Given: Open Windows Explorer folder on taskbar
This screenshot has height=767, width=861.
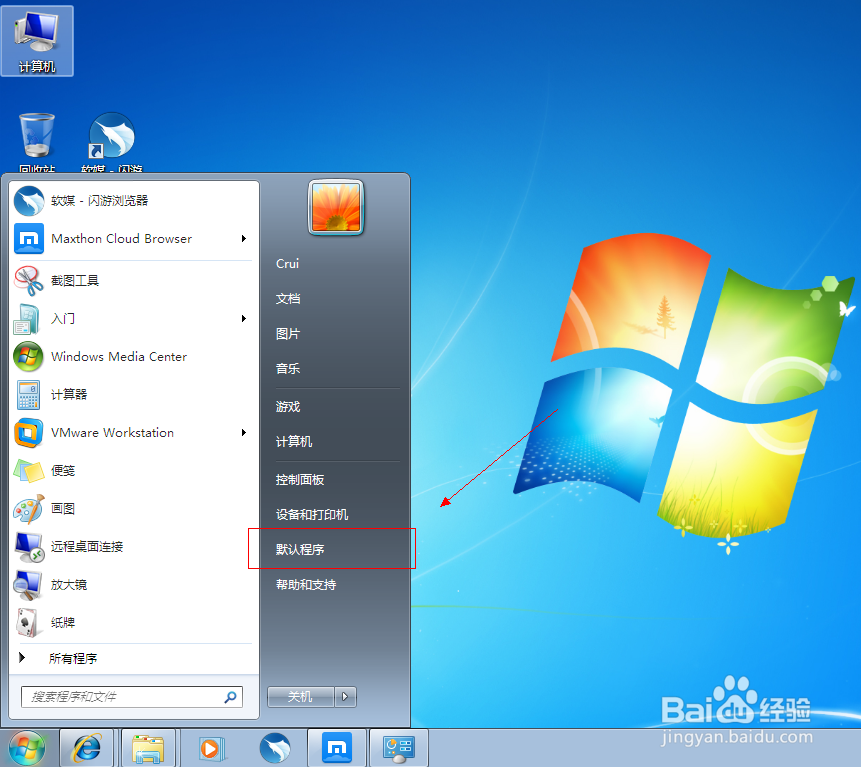Looking at the screenshot, I should tap(148, 748).
